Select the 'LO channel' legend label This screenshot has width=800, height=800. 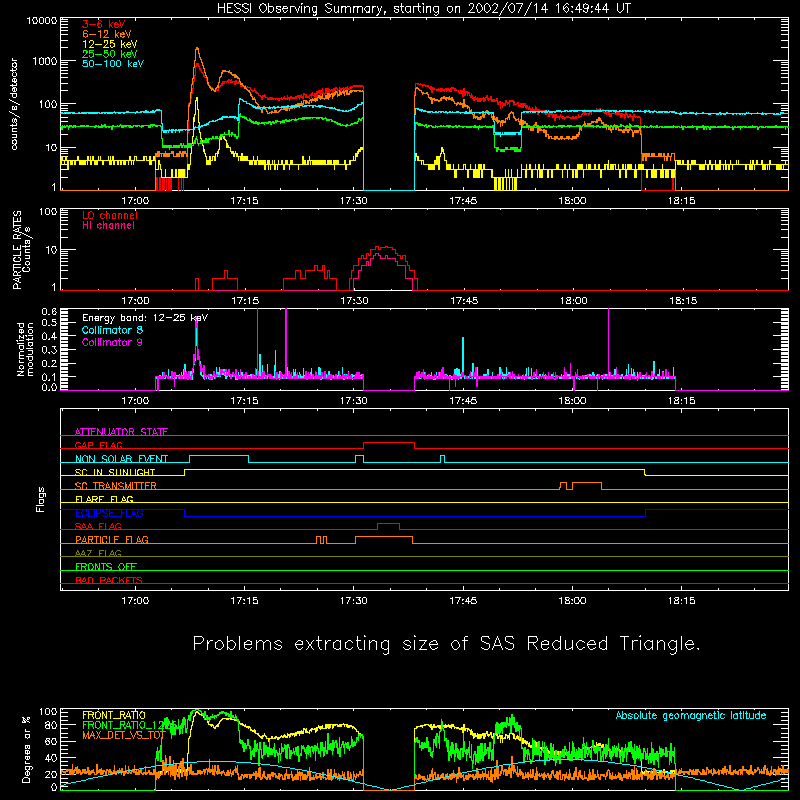[110, 215]
